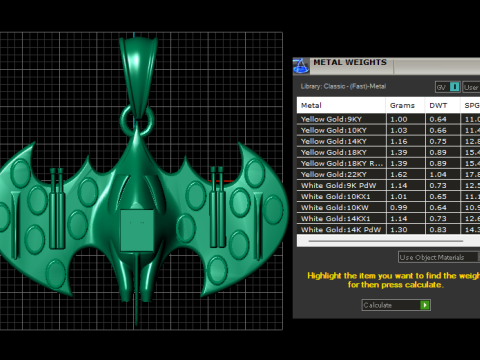Click the 0.75 DWT value for 14KY
The height and width of the screenshot is (360, 480).
click(x=438, y=141)
